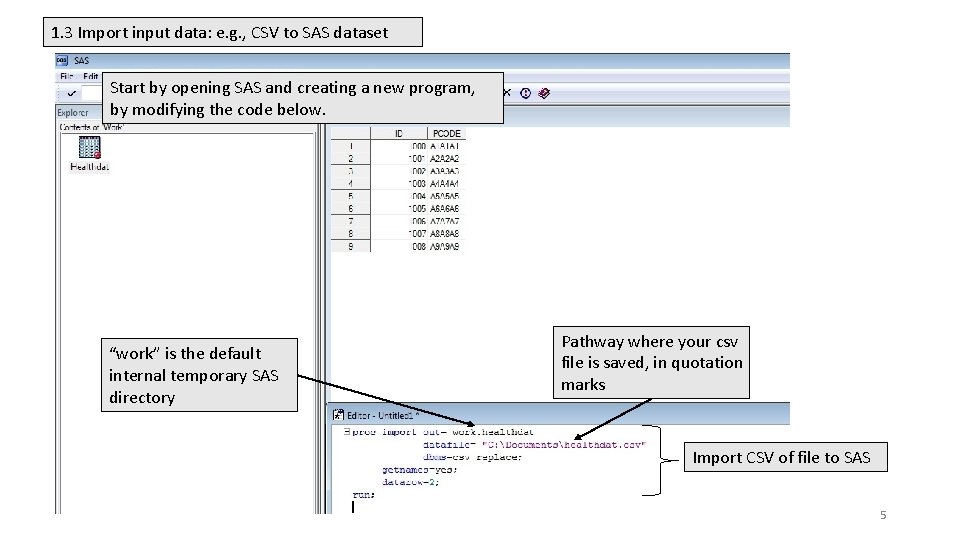The width and height of the screenshot is (960, 540).
Task: Select row number 4 header
Action: (351, 184)
